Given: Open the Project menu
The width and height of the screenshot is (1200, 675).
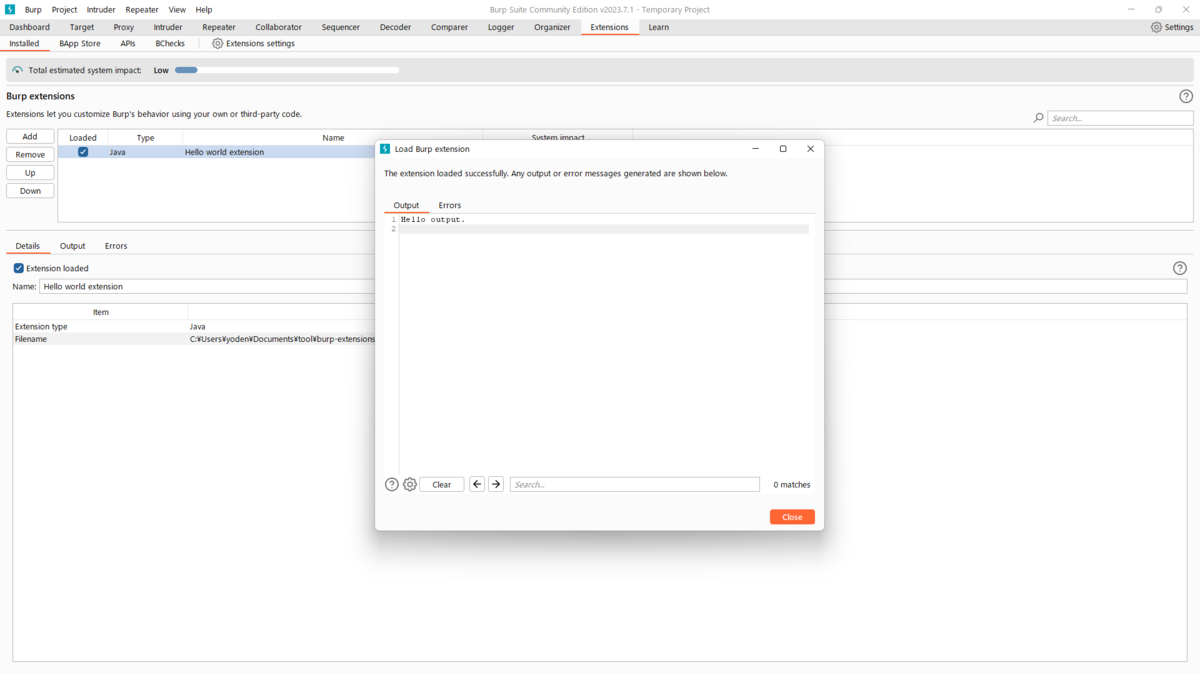Looking at the screenshot, I should pos(64,9).
